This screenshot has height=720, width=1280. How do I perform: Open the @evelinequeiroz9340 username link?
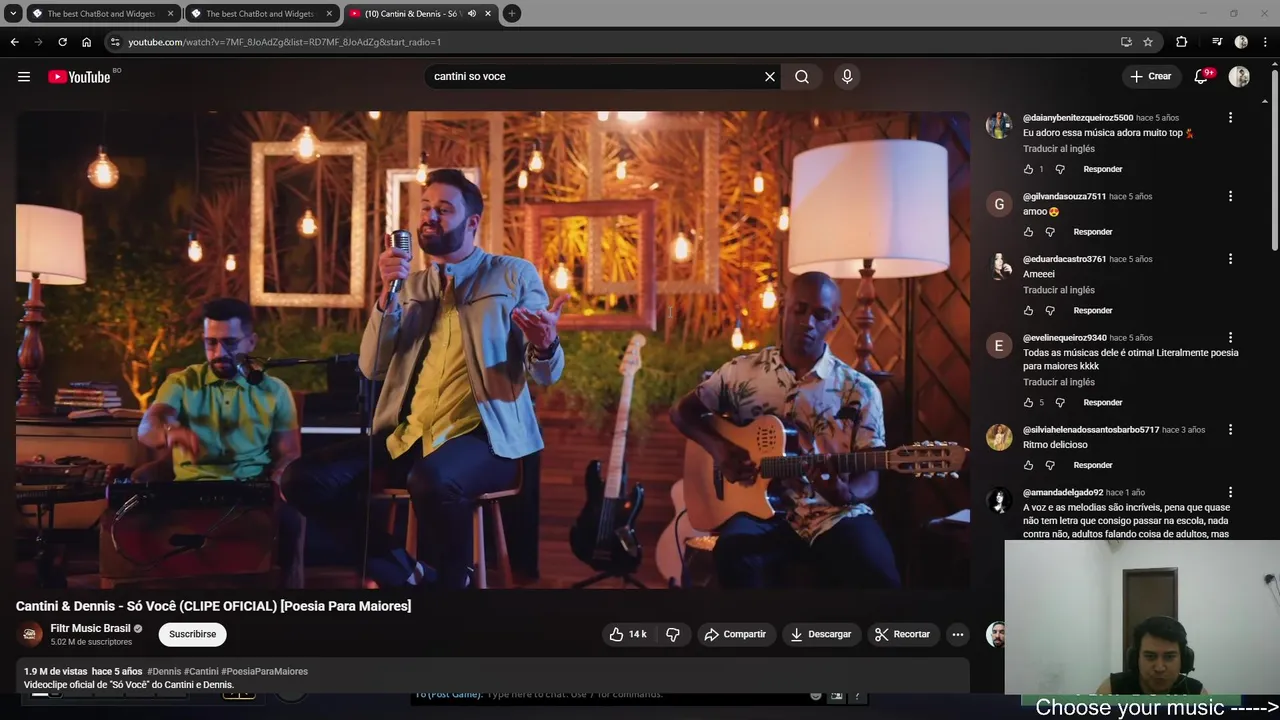click(x=1064, y=338)
